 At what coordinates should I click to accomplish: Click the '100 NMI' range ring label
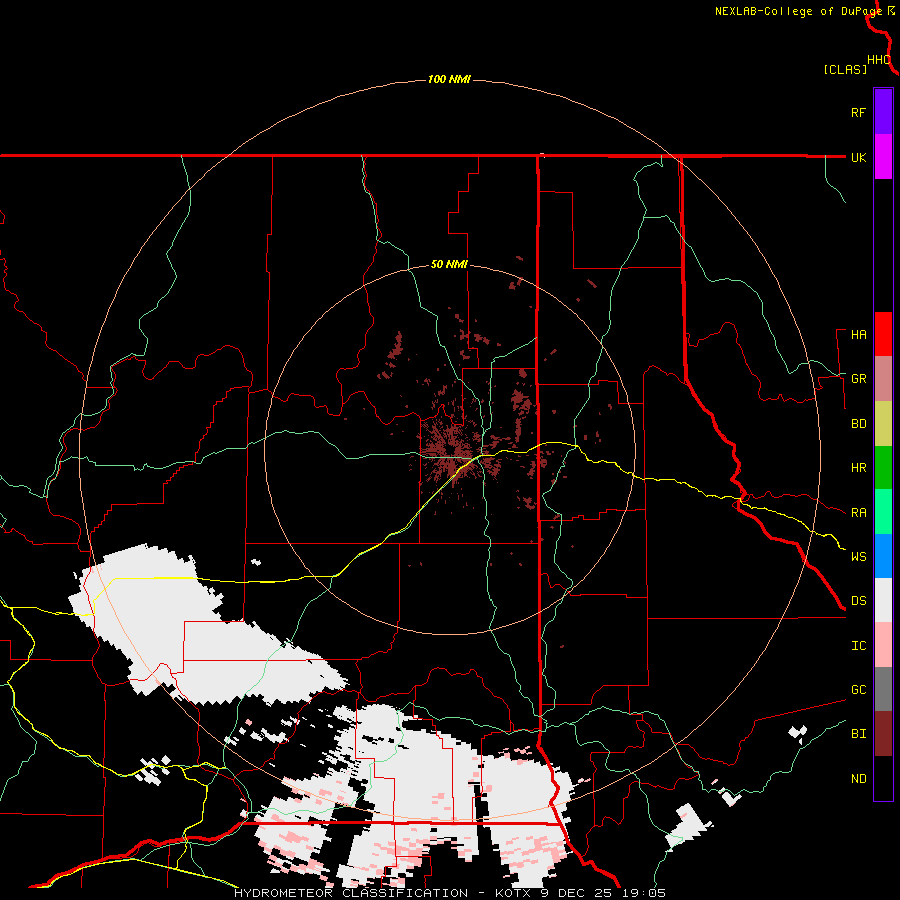449,79
